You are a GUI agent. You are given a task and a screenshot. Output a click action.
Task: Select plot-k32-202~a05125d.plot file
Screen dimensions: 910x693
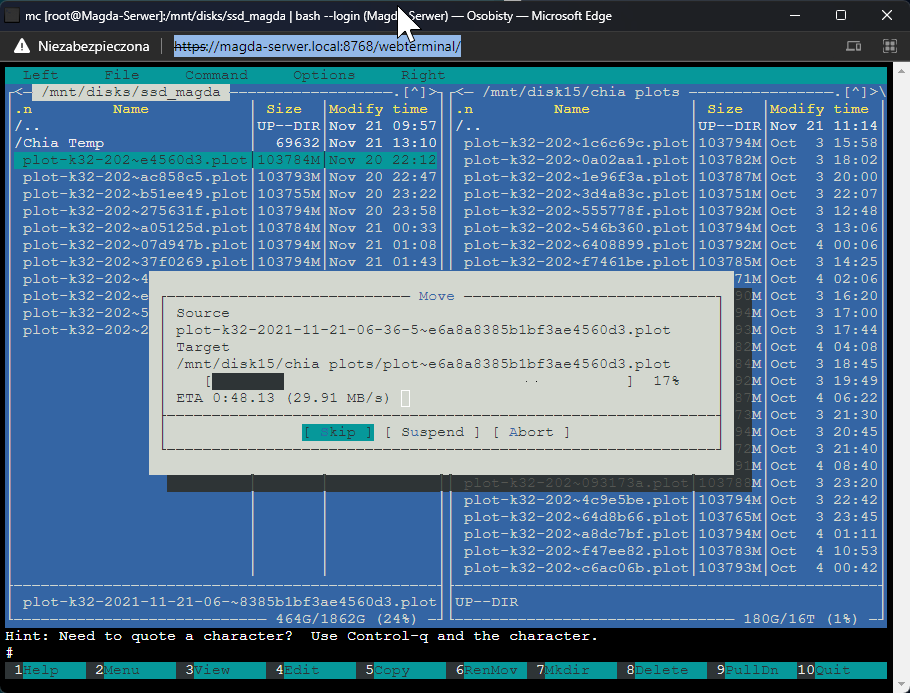click(225, 228)
